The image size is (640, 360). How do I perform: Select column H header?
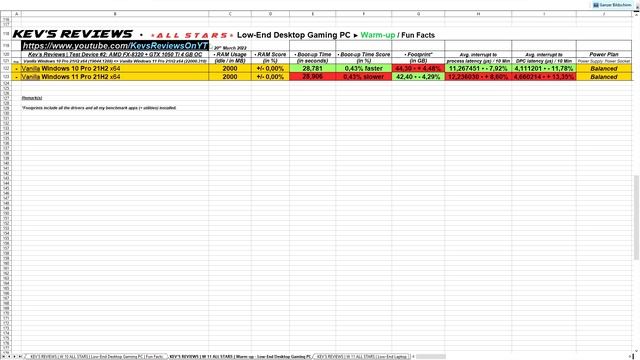click(x=478, y=14)
